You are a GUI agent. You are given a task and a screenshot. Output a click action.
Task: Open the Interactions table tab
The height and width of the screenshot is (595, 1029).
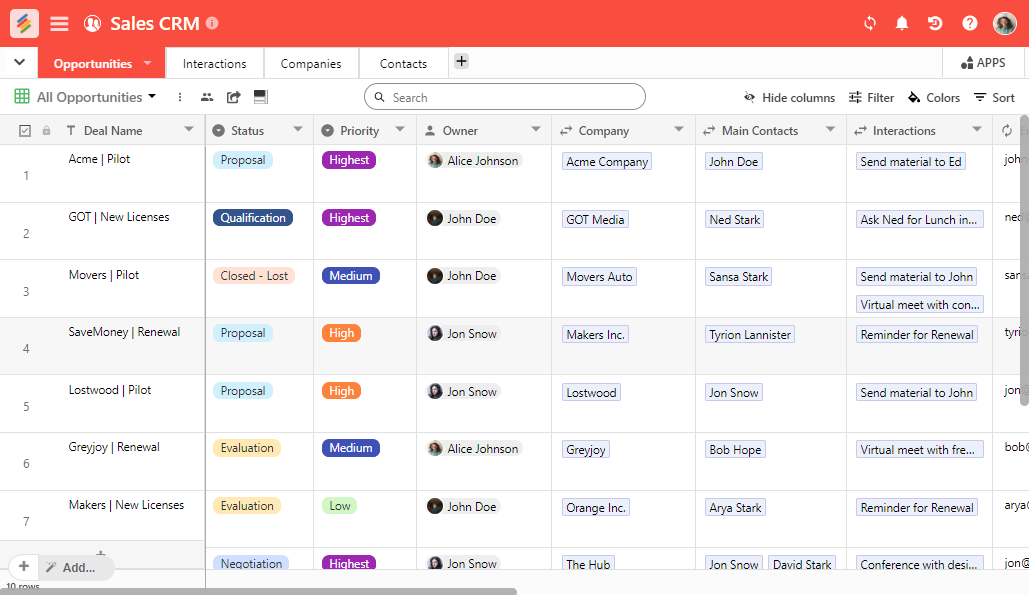pyautogui.click(x=214, y=62)
